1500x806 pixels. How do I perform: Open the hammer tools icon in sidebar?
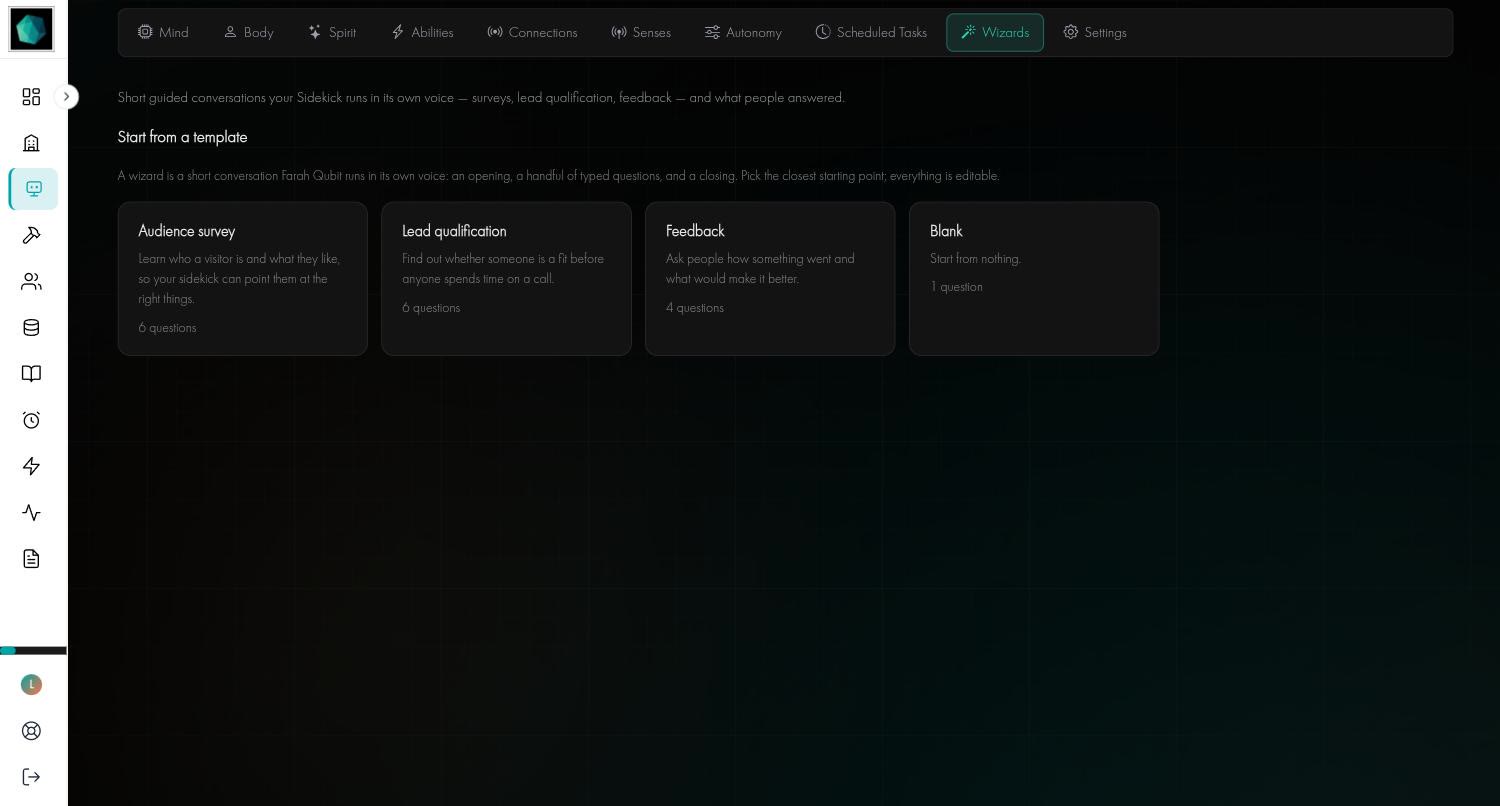click(x=31, y=235)
